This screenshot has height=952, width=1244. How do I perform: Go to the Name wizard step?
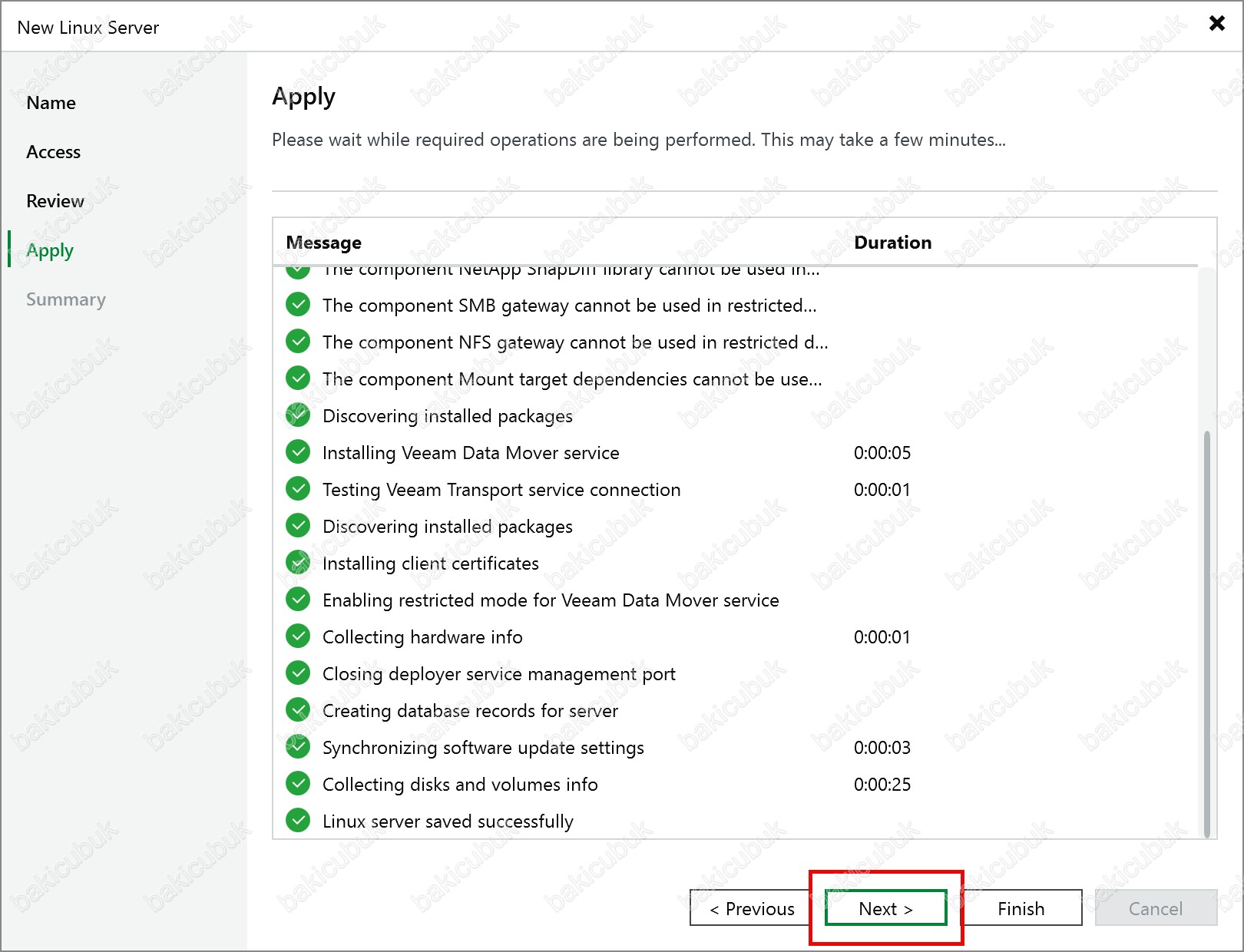(51, 103)
